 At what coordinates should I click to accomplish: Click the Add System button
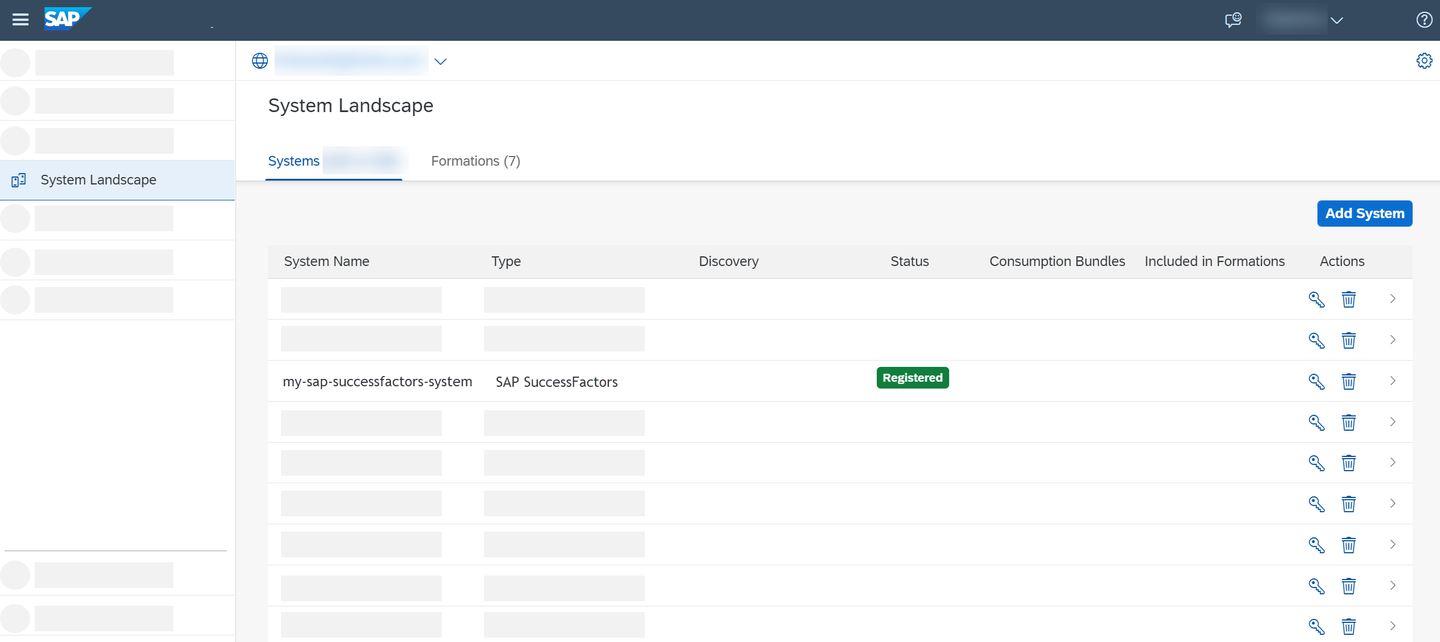pyautogui.click(x=1365, y=213)
